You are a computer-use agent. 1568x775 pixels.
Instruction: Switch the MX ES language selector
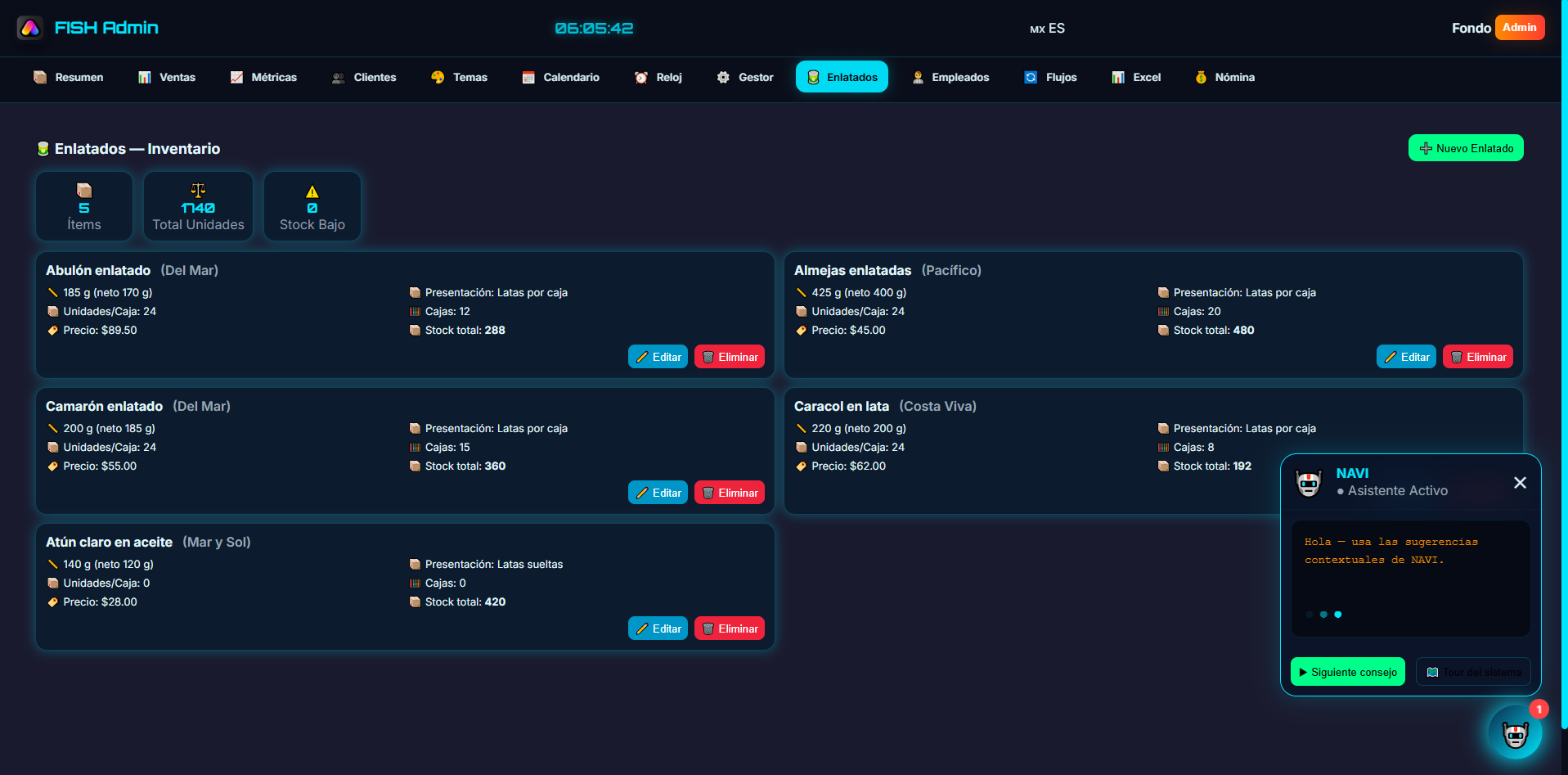(x=1047, y=29)
